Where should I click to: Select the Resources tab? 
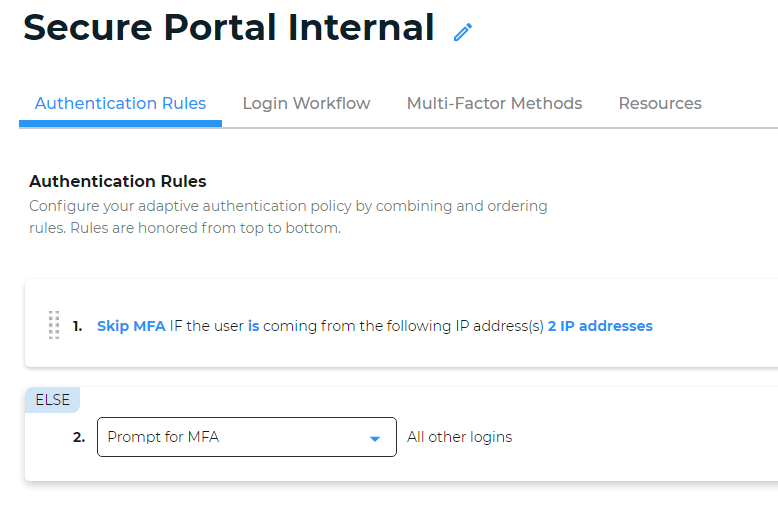coord(660,103)
